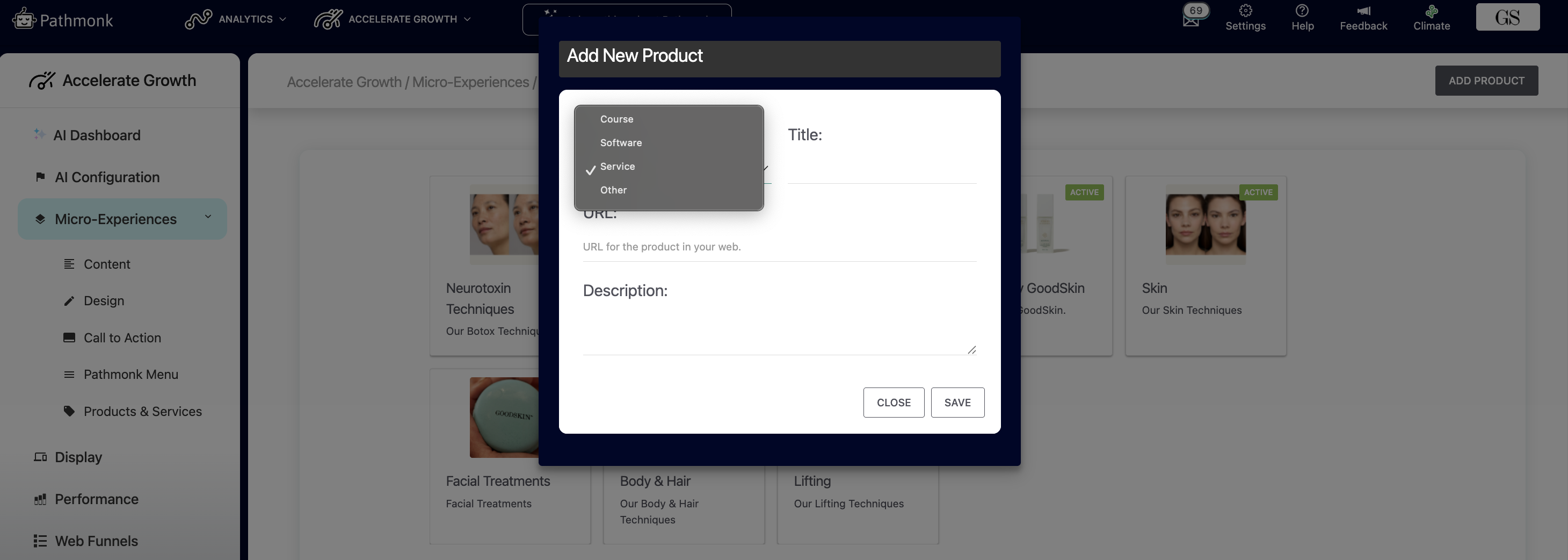Select Other from product type list
This screenshot has width=1568, height=560.
pos(669,190)
